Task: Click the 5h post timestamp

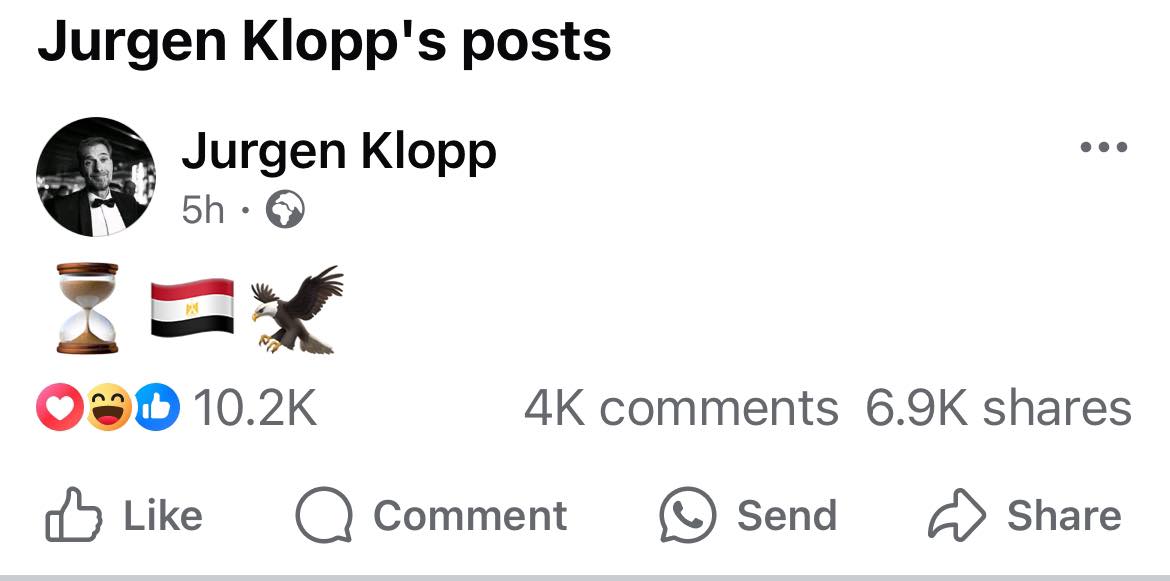Action: (x=203, y=211)
